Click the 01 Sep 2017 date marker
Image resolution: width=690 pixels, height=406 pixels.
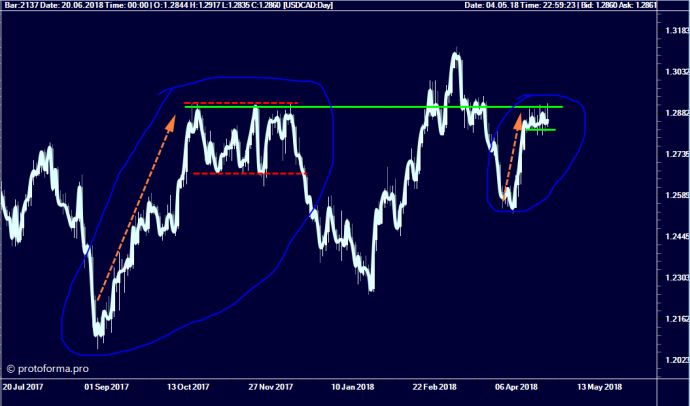pos(106,386)
